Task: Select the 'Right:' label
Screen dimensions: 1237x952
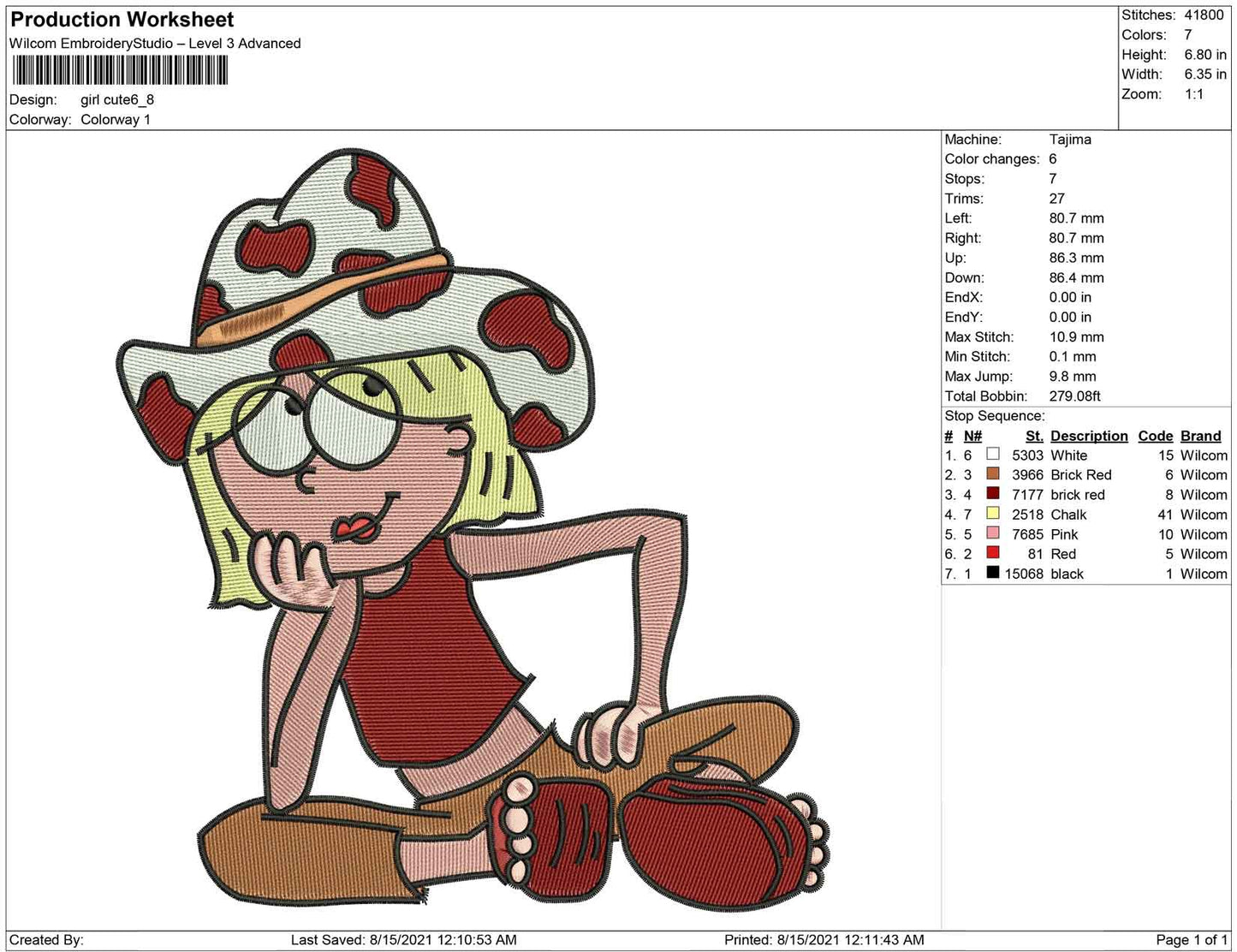Action: pyautogui.click(x=963, y=237)
